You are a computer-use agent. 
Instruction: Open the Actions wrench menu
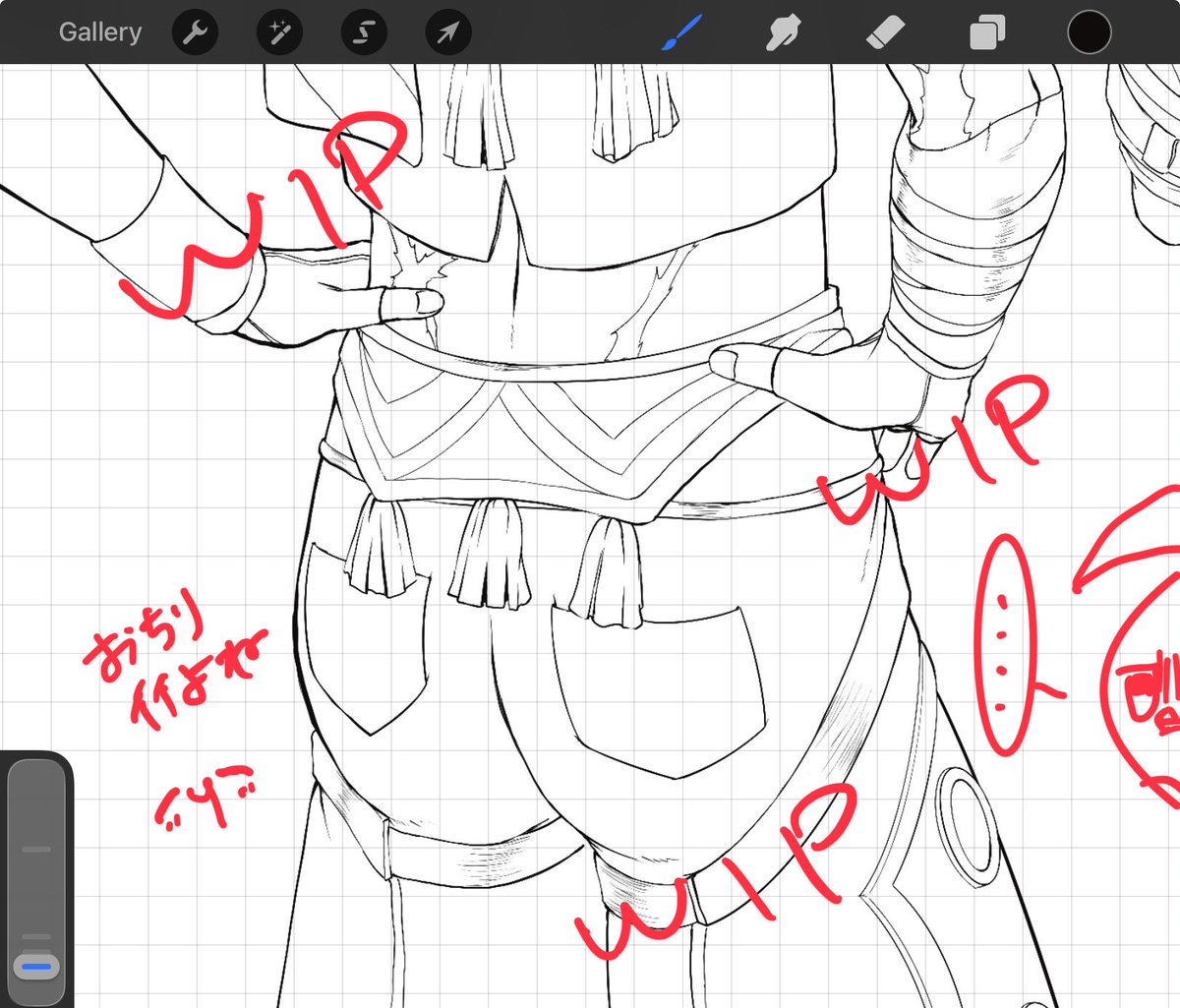click(195, 33)
